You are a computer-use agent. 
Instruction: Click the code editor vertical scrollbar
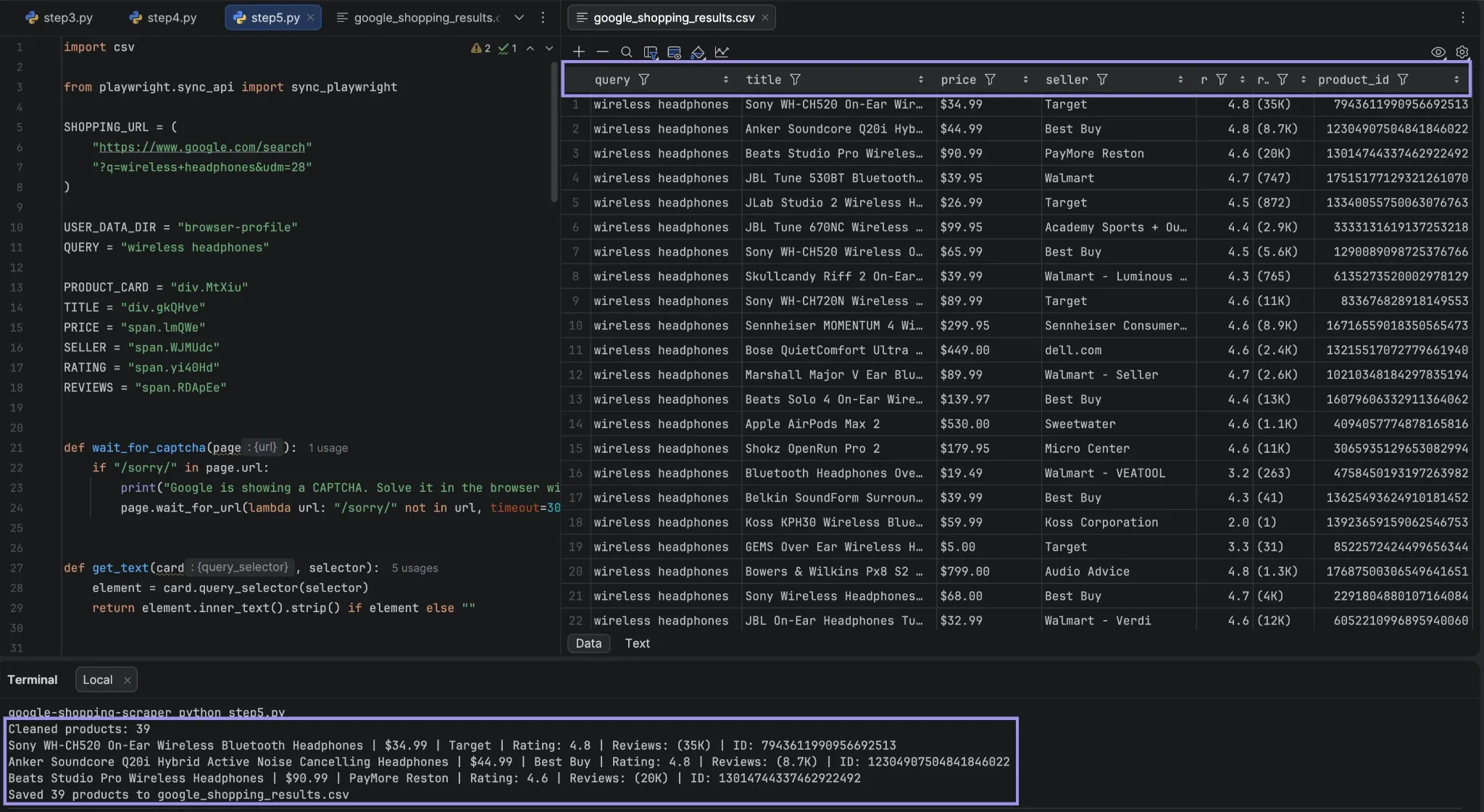[554, 130]
